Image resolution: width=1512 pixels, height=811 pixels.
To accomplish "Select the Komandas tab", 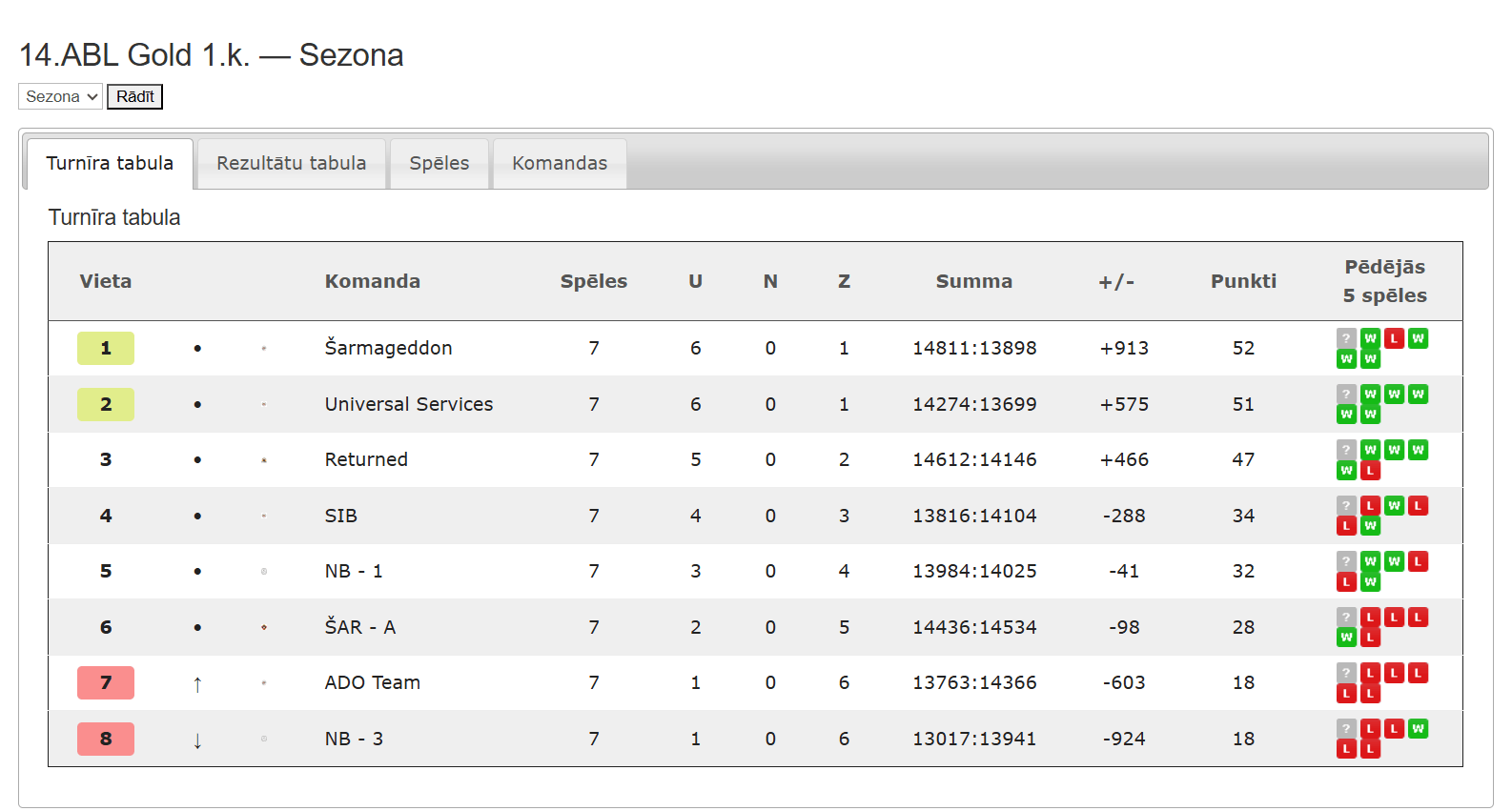I will pos(560,163).
